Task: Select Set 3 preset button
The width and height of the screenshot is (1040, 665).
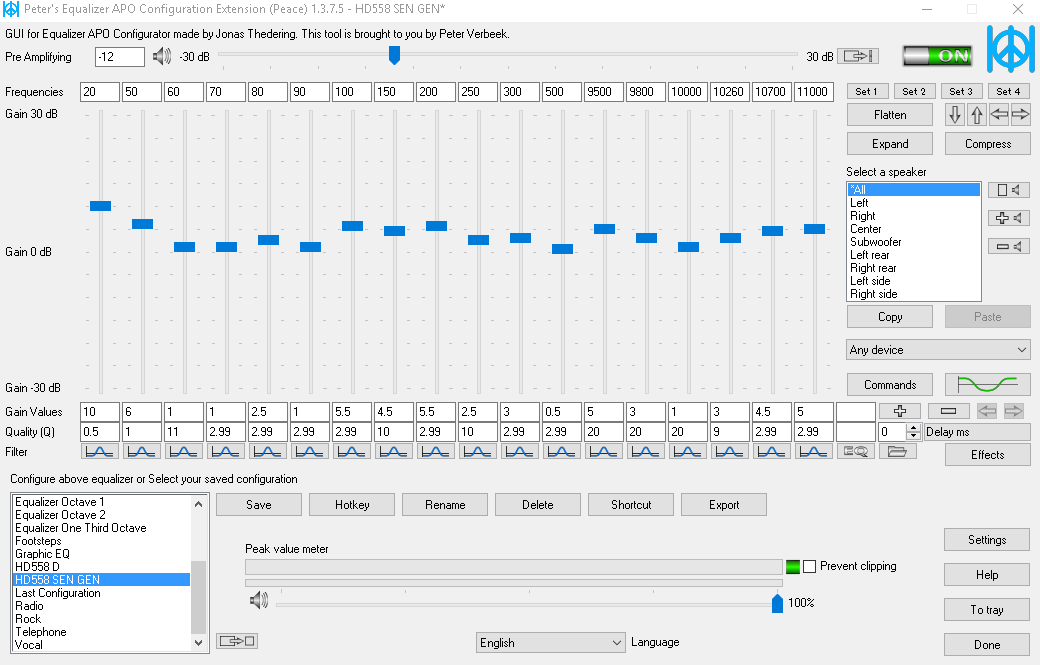Action: (x=960, y=91)
